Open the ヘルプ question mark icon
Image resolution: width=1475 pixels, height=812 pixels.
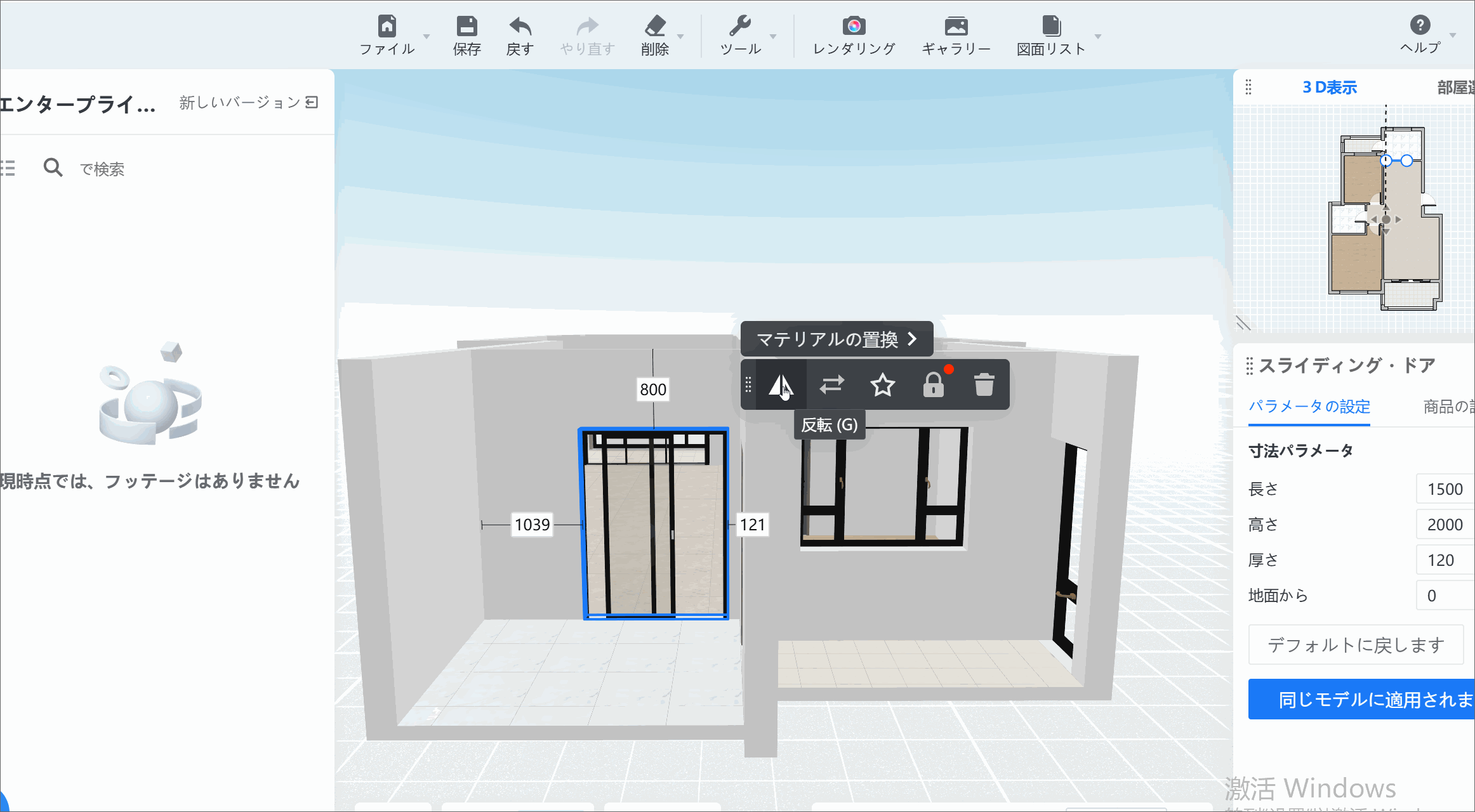coord(1420,25)
